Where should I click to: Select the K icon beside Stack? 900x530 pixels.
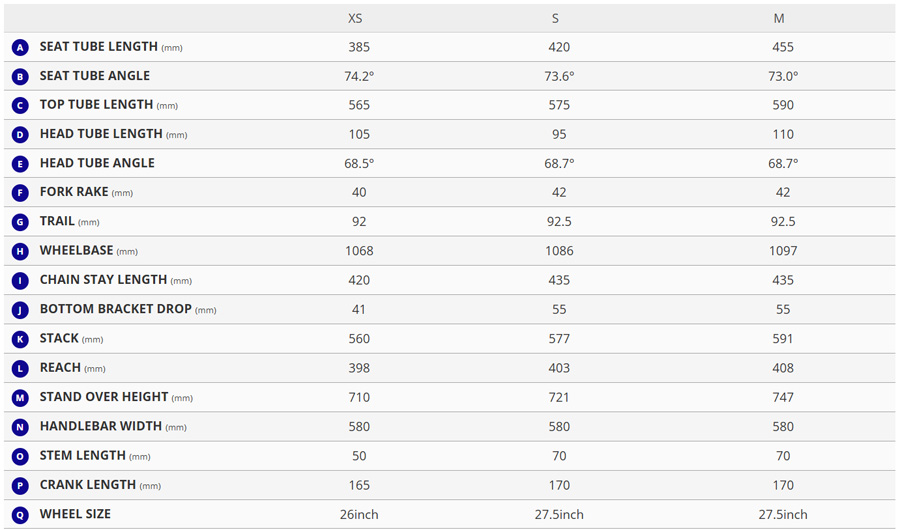click(20, 339)
